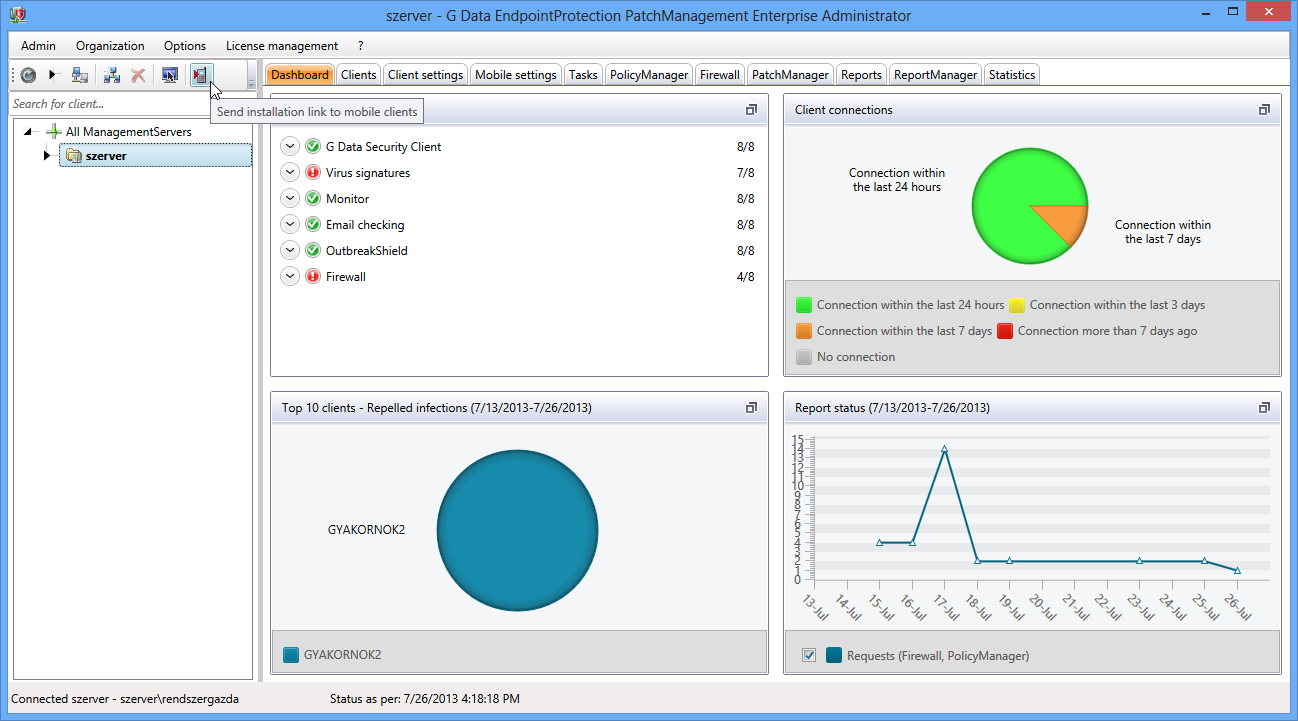Expand the Monitor status row
The image size is (1298, 721).
point(290,199)
